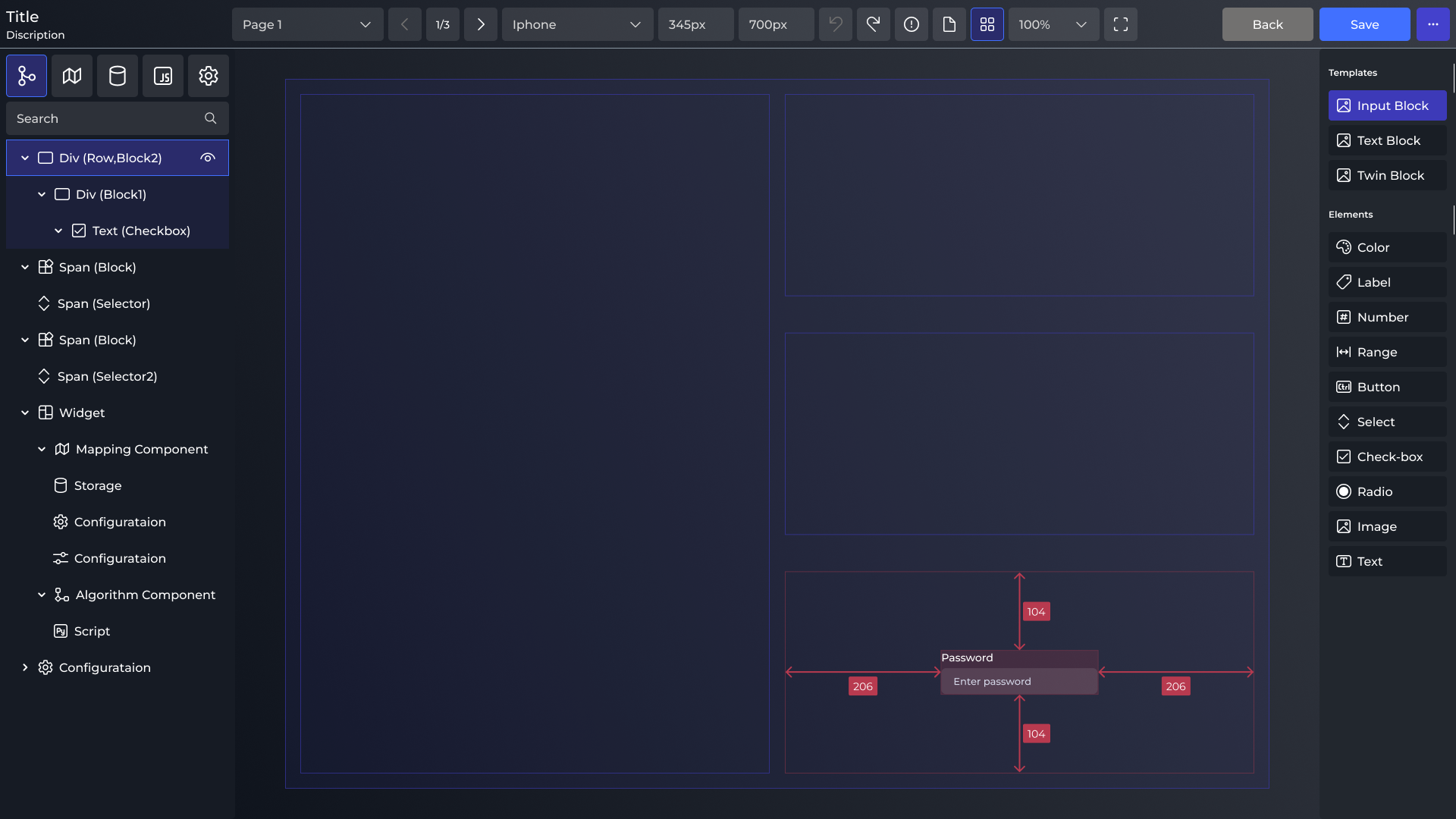Open the settings gear tab
This screenshot has height=819, width=1456.
209,76
